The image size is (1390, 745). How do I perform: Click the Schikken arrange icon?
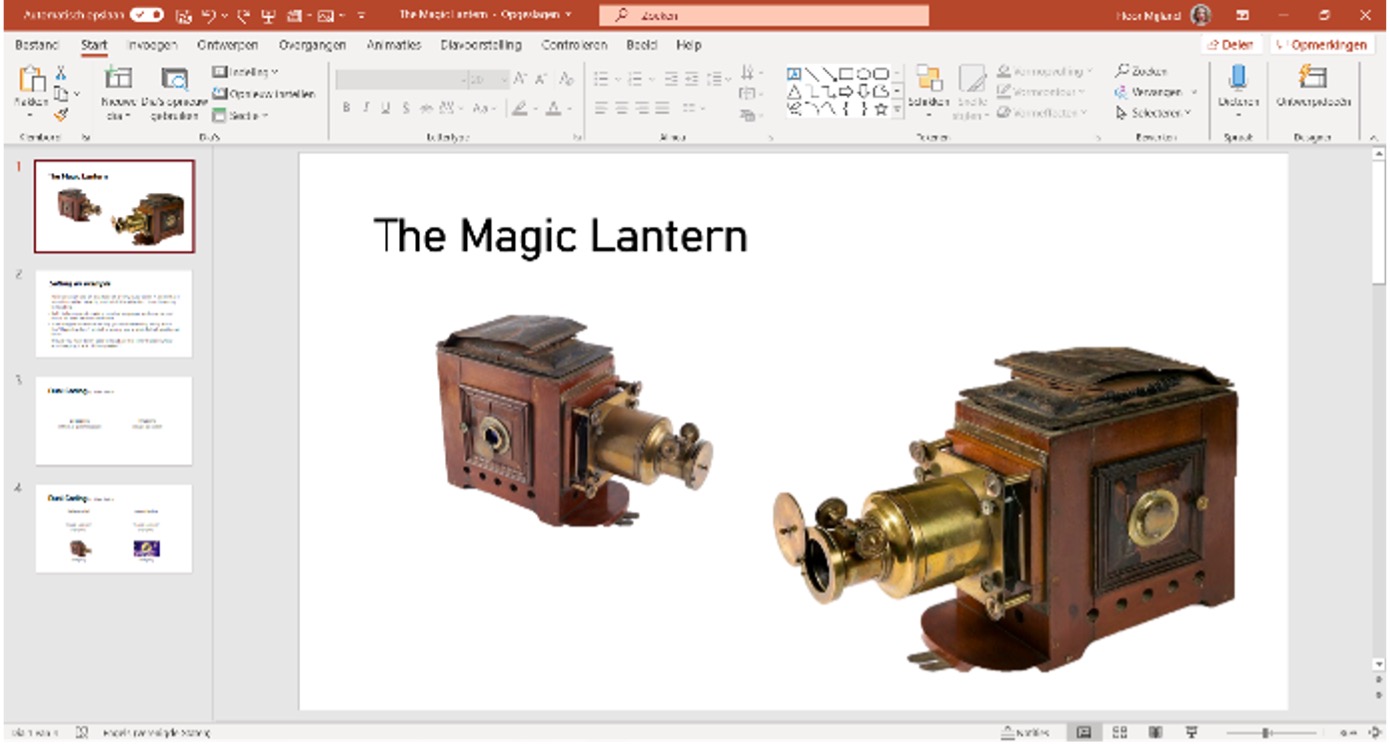(x=930, y=80)
